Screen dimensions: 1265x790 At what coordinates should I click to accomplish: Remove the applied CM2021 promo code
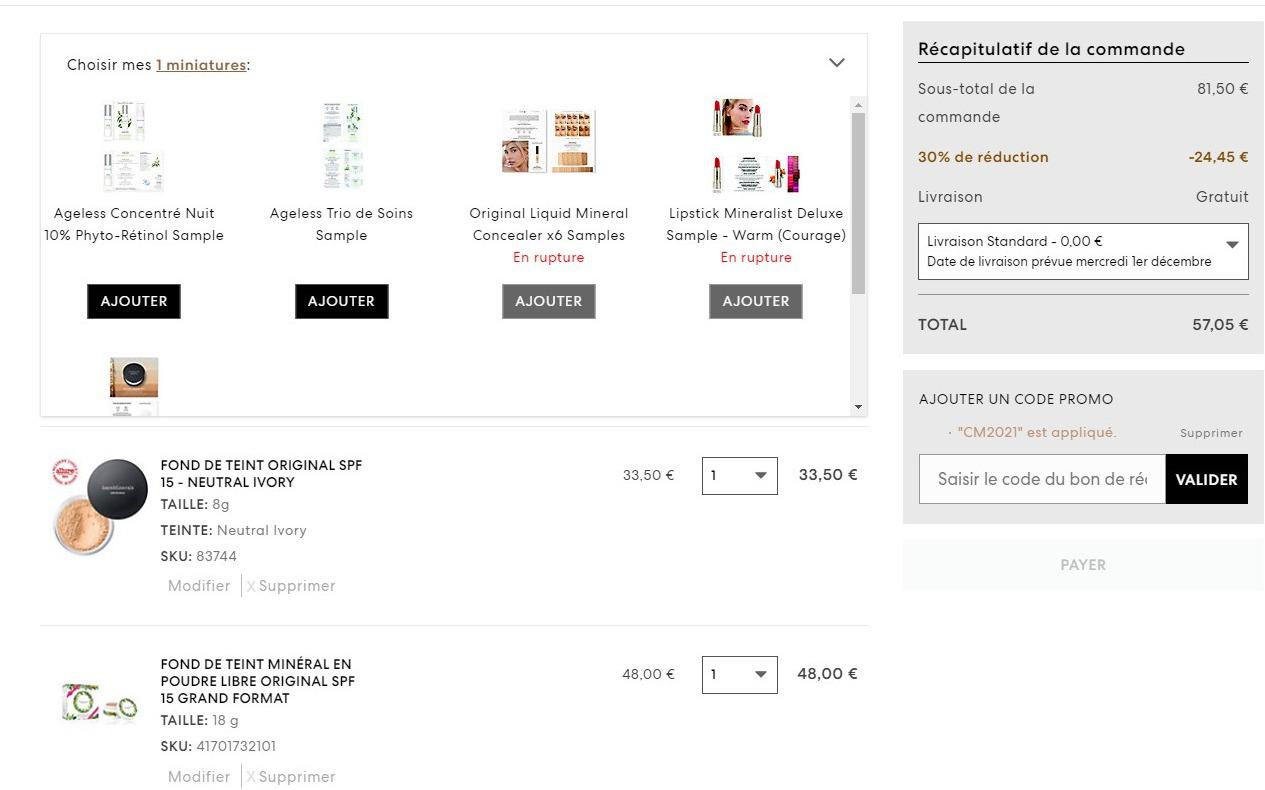1211,433
